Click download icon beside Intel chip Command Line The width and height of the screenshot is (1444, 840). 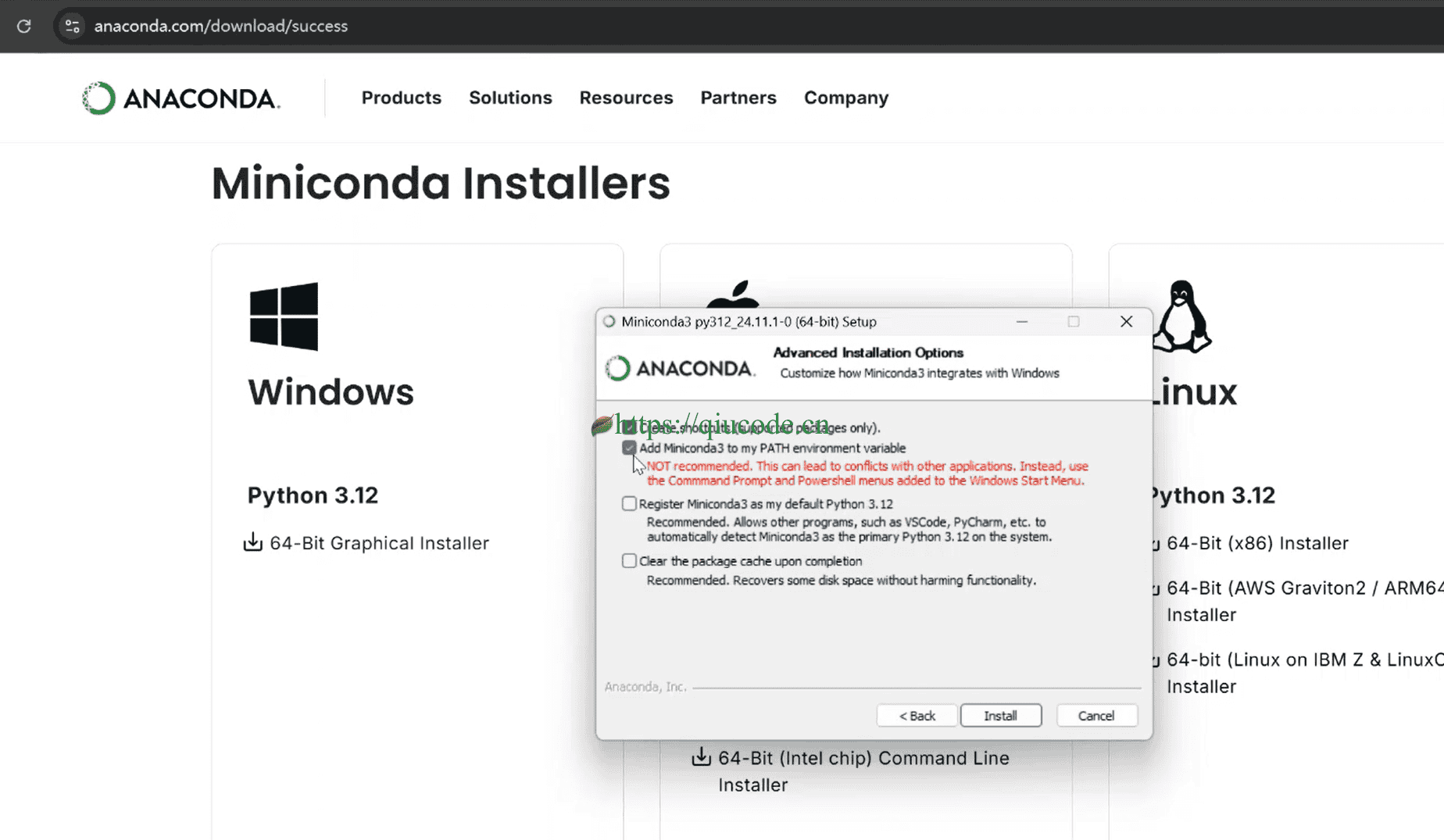701,757
